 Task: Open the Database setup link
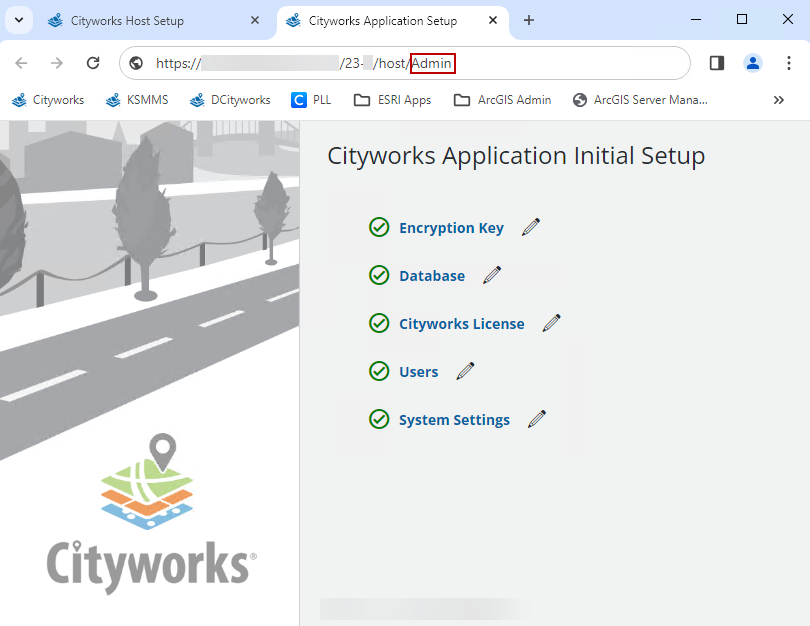pos(432,276)
